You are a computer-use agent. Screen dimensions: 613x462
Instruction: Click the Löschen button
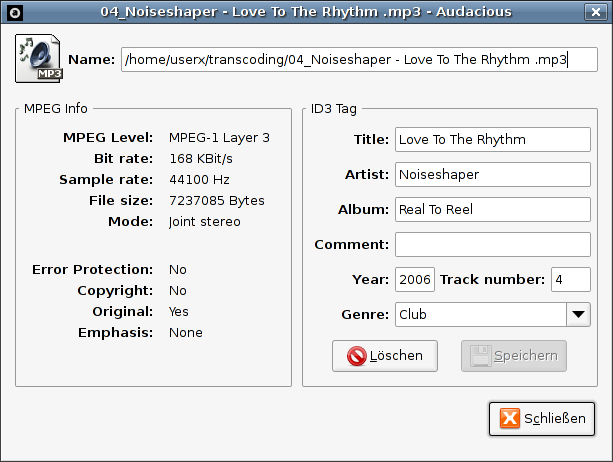pyautogui.click(x=385, y=356)
